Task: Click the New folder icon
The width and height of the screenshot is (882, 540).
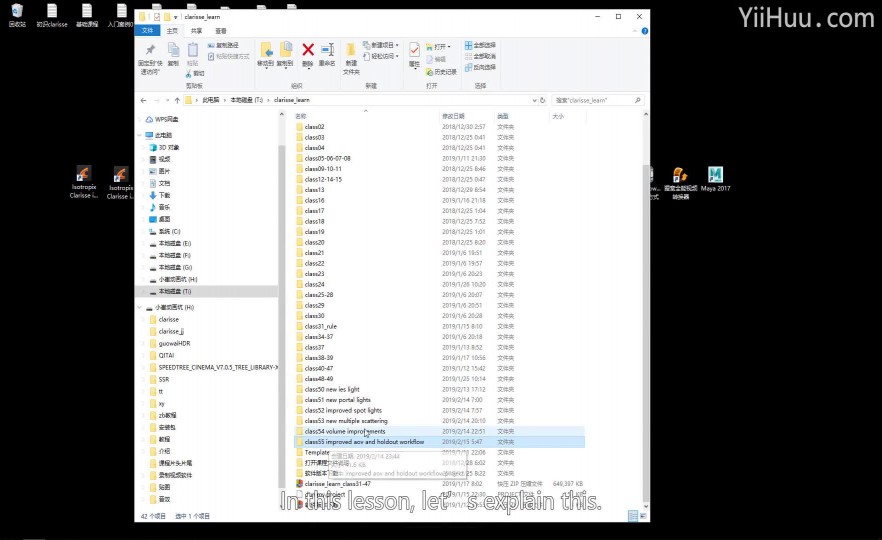Action: (x=351, y=51)
